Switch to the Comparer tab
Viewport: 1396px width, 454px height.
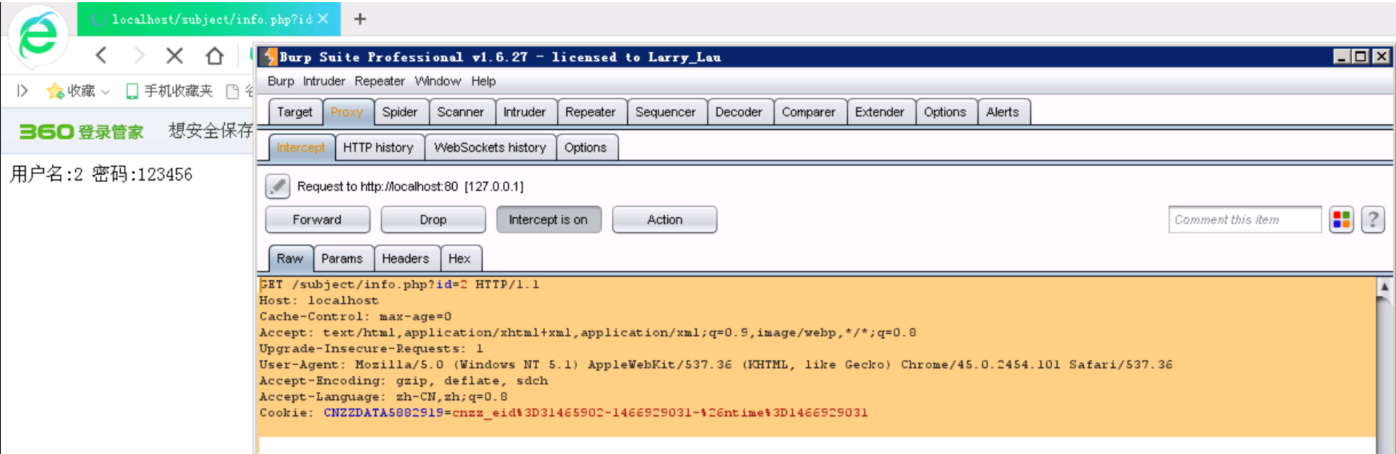pos(810,112)
